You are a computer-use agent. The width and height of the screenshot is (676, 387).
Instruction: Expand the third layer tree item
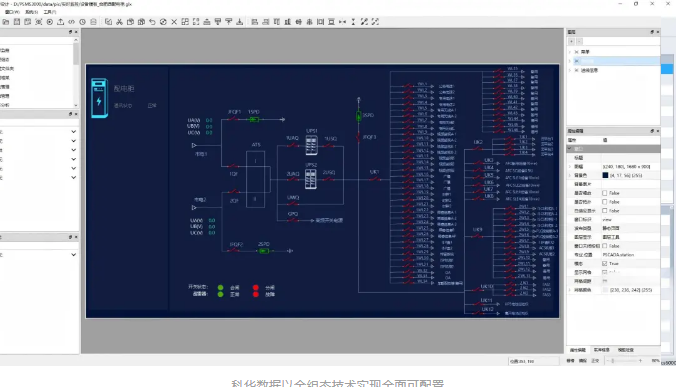(570, 70)
